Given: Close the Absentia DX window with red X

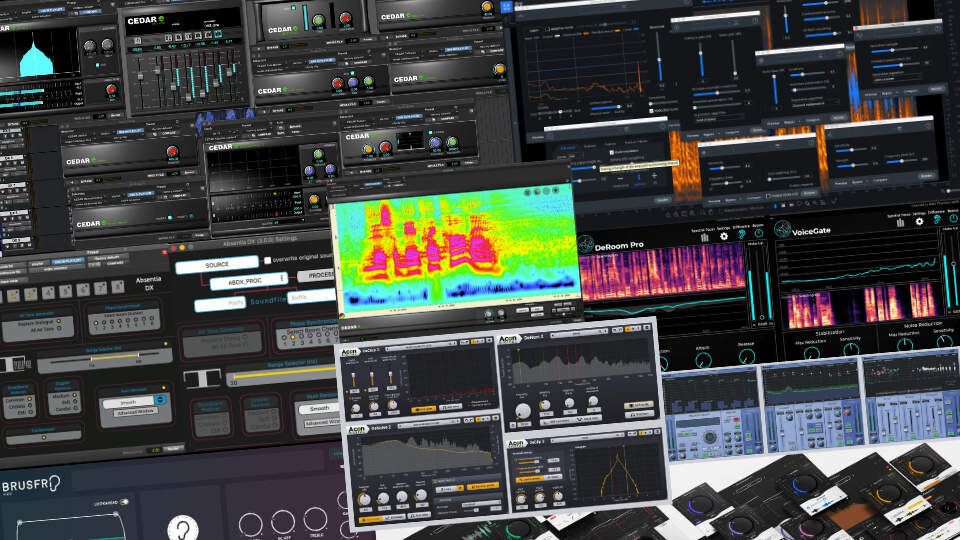Looking at the screenshot, I should [164, 252].
